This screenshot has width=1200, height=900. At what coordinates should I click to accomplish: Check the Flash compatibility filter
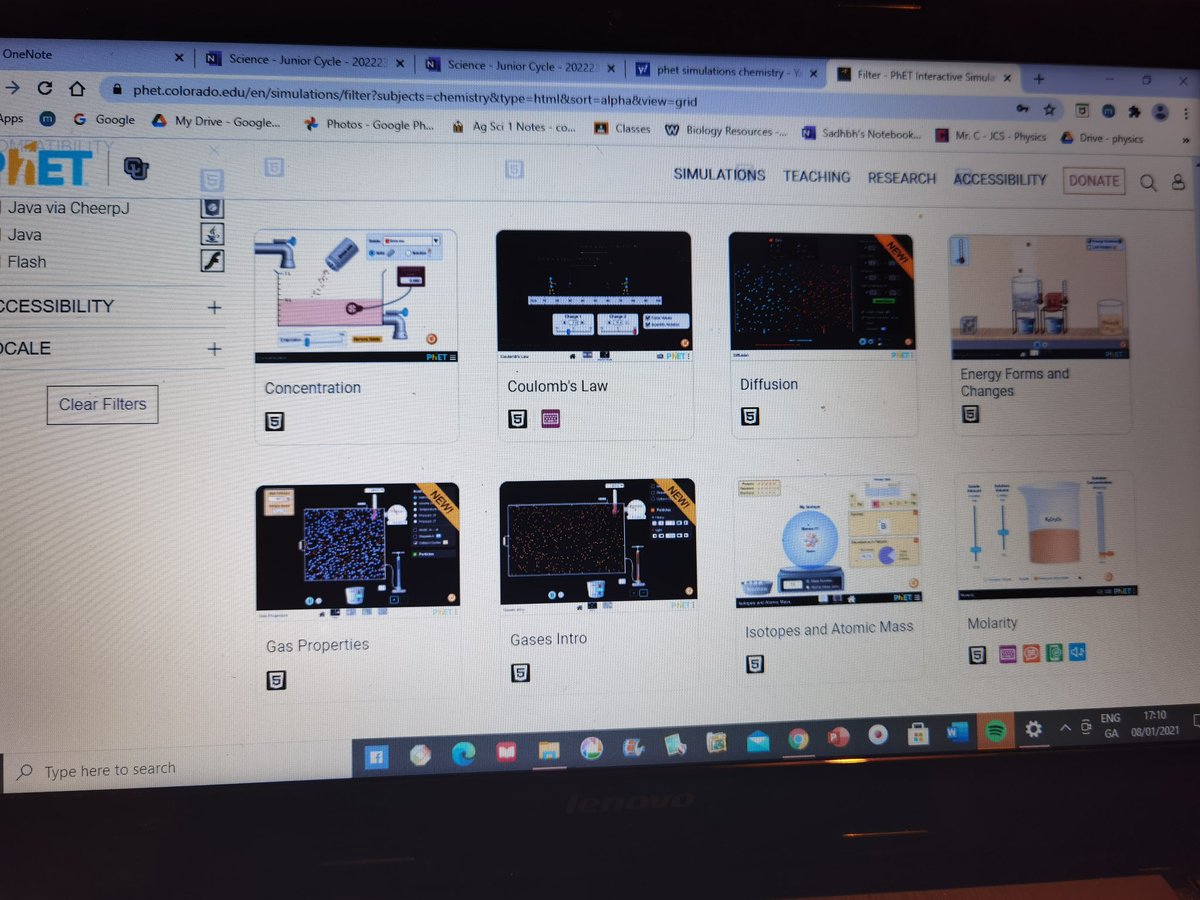pyautogui.click(x=4, y=262)
